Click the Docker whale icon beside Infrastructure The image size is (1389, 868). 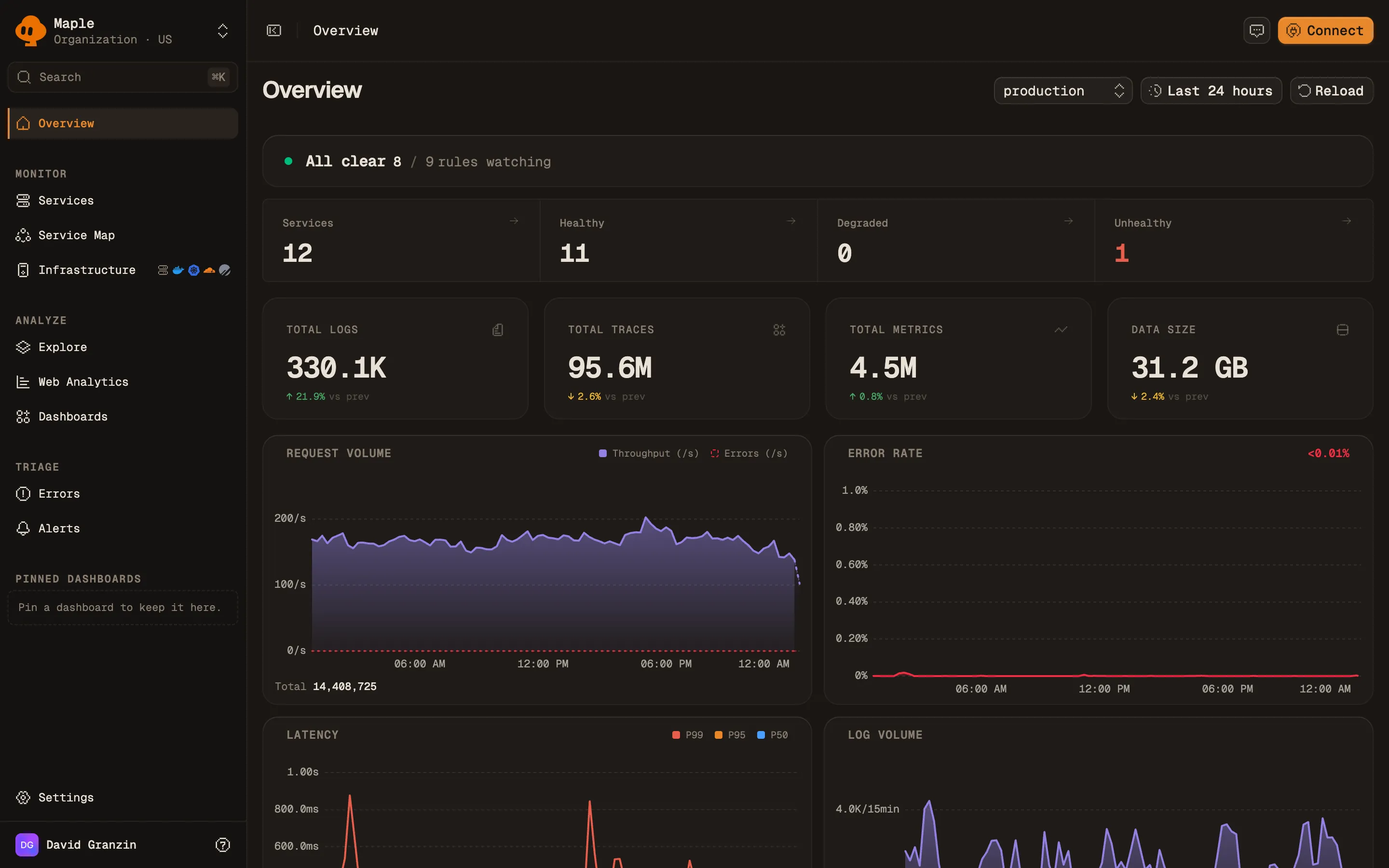click(178, 270)
